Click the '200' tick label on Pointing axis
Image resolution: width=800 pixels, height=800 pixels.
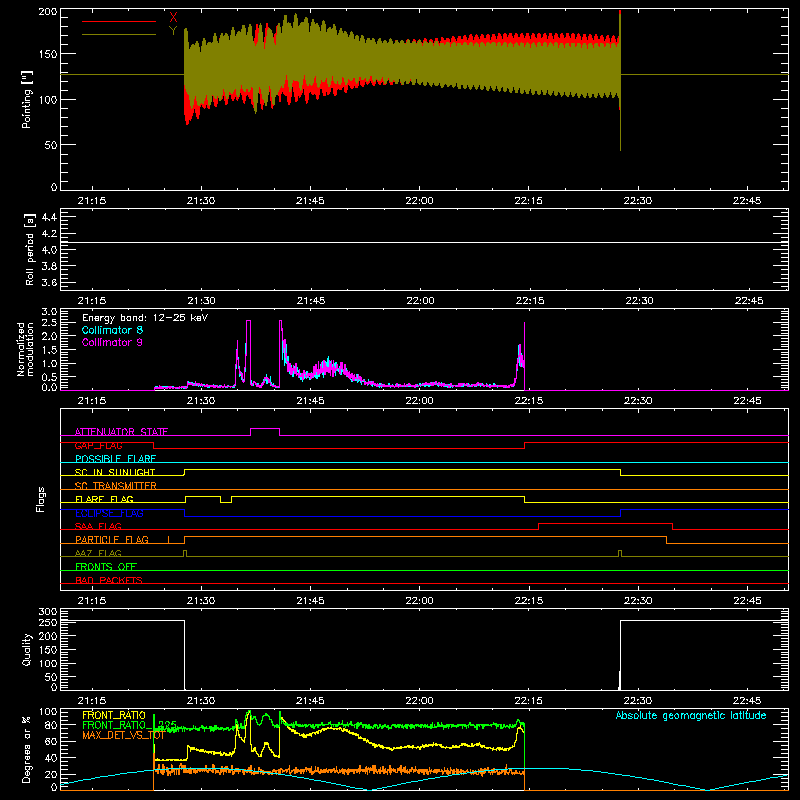(x=48, y=12)
